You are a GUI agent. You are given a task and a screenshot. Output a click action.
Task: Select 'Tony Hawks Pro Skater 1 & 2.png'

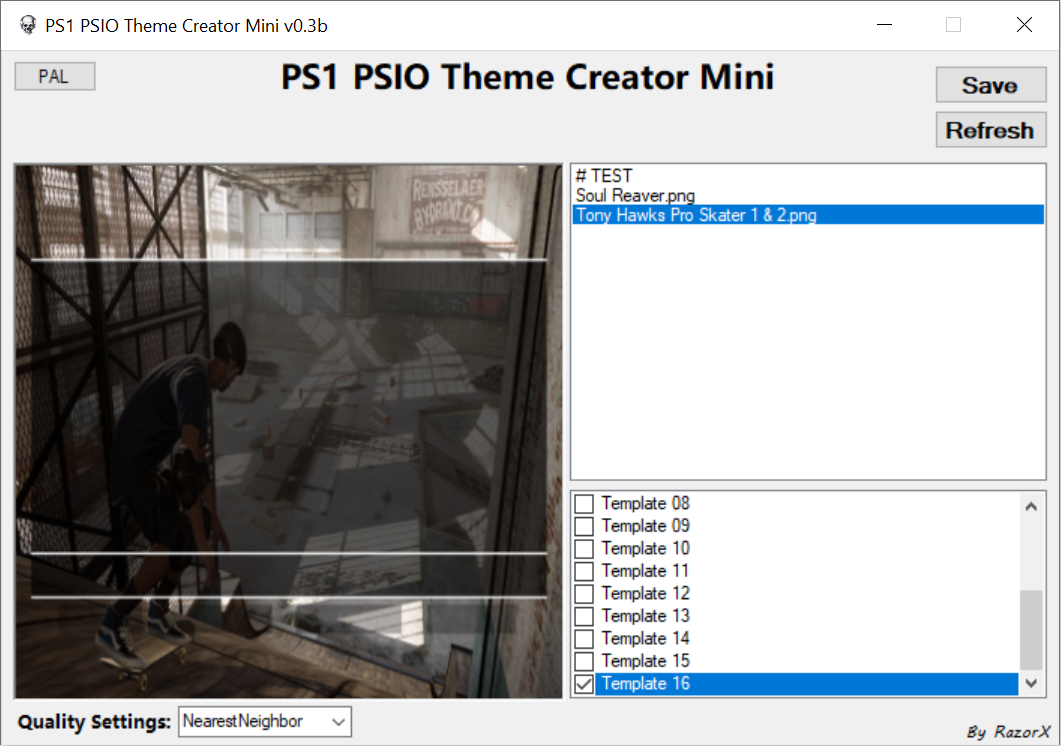(x=808, y=215)
